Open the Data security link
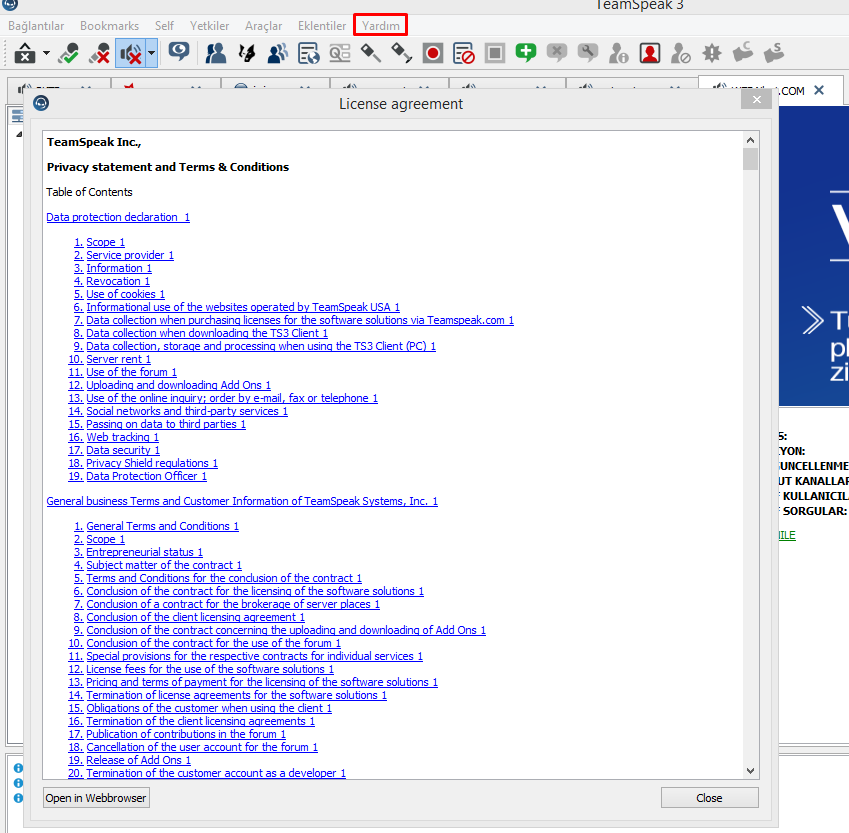The height and width of the screenshot is (833, 849). coord(123,450)
